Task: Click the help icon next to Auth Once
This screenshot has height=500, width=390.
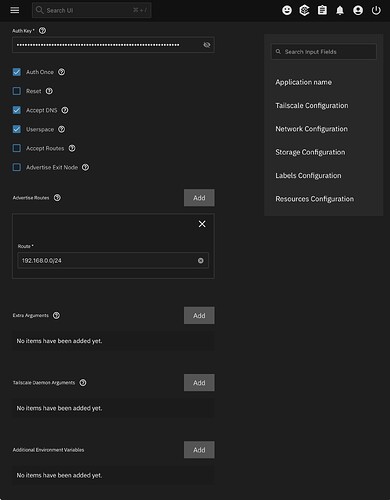Action: tap(62, 72)
